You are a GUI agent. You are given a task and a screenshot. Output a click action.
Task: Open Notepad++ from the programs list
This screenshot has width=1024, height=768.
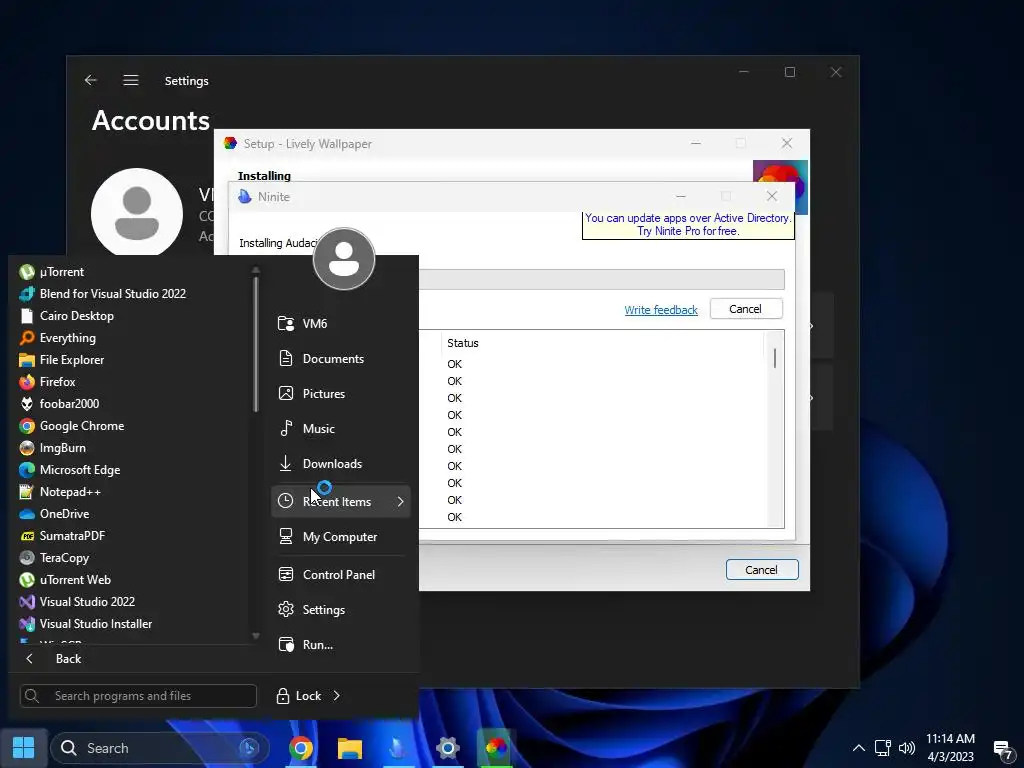click(61, 492)
